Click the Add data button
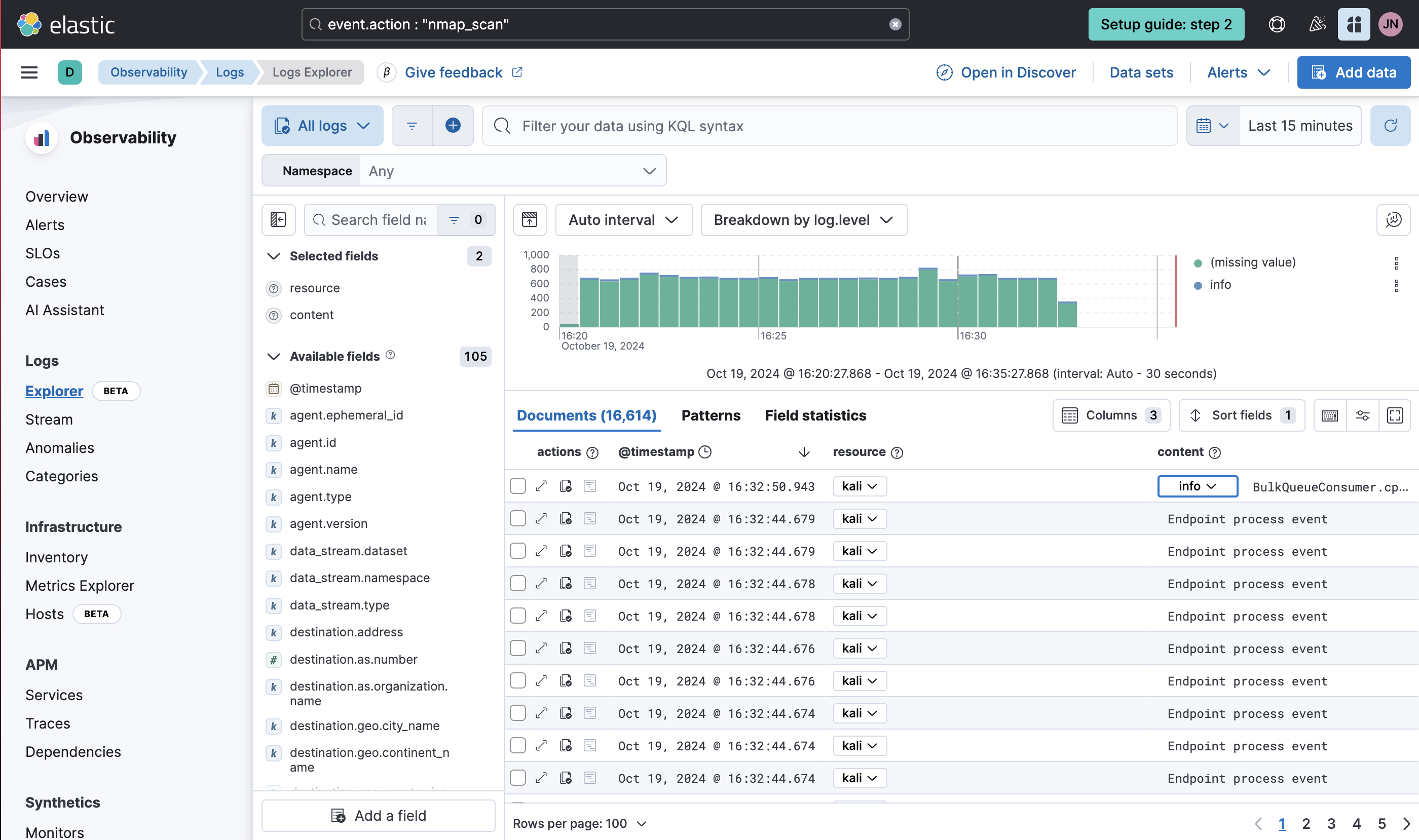The height and width of the screenshot is (840, 1419). point(1353,72)
